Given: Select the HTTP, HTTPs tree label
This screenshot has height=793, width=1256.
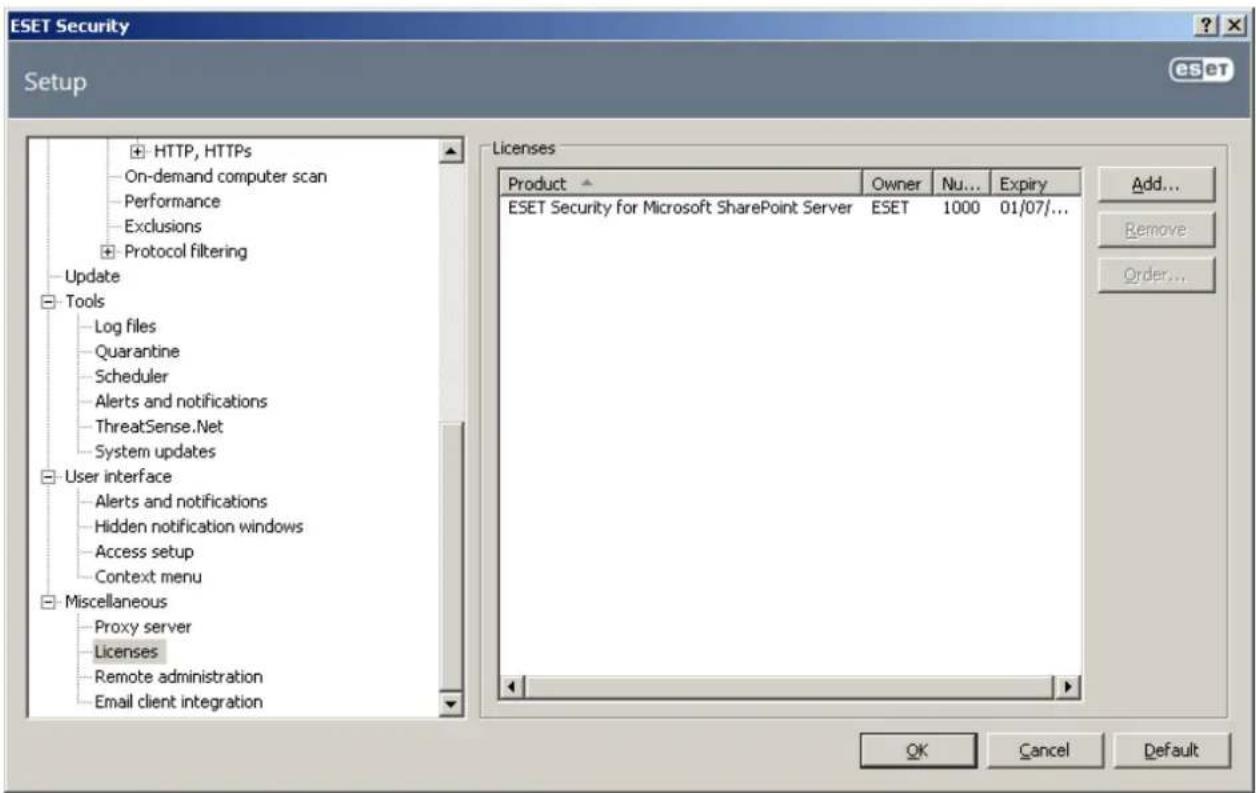Looking at the screenshot, I should pyautogui.click(x=202, y=151).
